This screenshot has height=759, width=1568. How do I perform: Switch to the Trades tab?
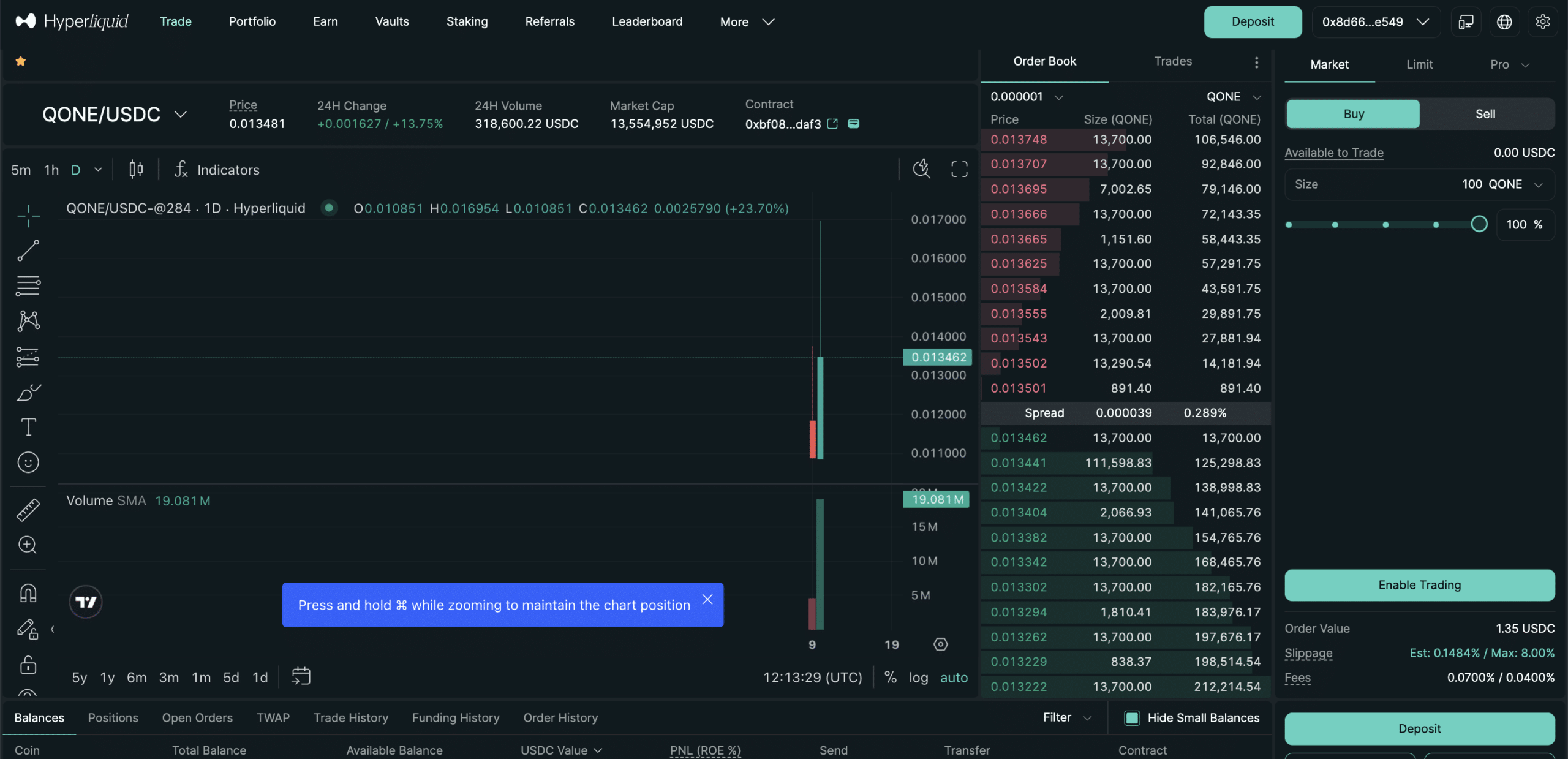pyautogui.click(x=1173, y=61)
